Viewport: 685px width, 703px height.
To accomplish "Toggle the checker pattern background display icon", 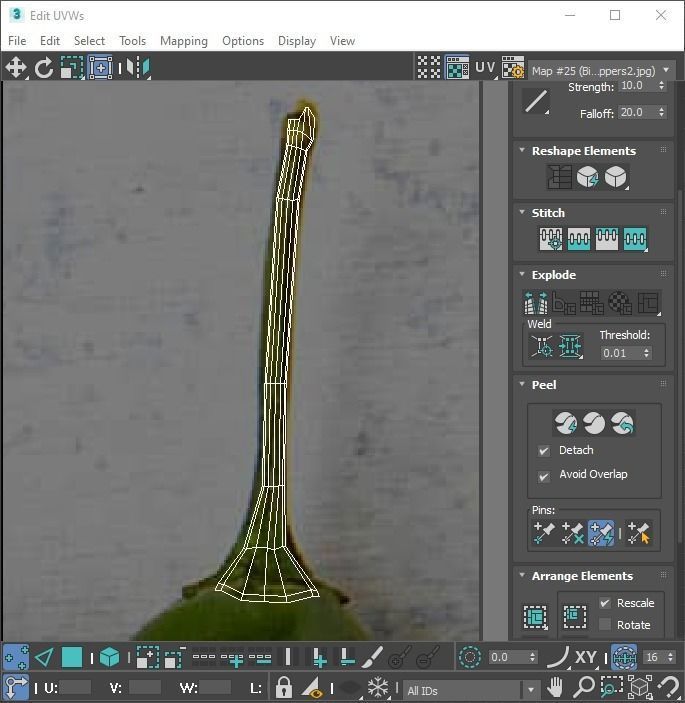I will pos(429,68).
